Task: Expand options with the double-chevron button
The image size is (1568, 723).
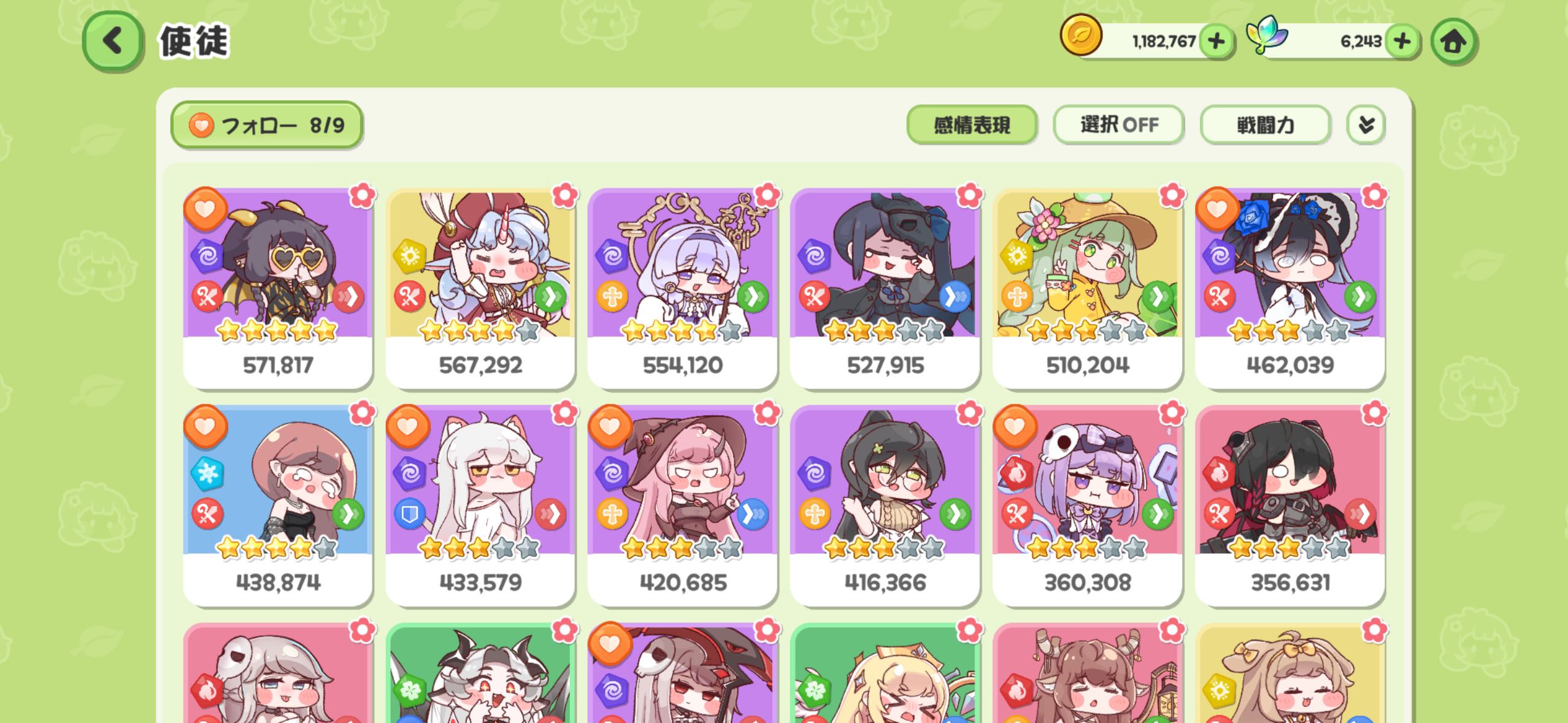Action: 1366,125
